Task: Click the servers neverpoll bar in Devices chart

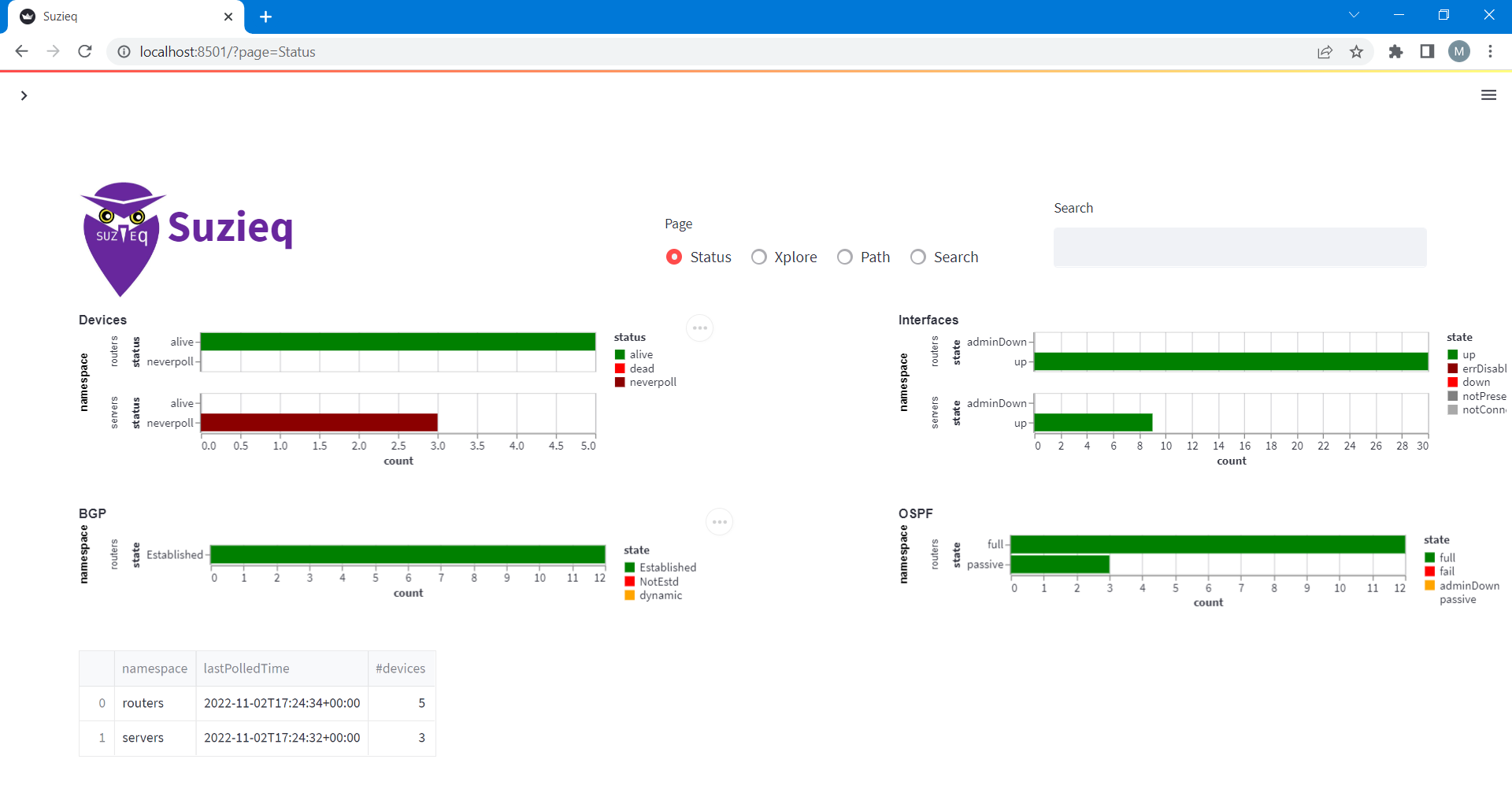Action: pos(319,422)
